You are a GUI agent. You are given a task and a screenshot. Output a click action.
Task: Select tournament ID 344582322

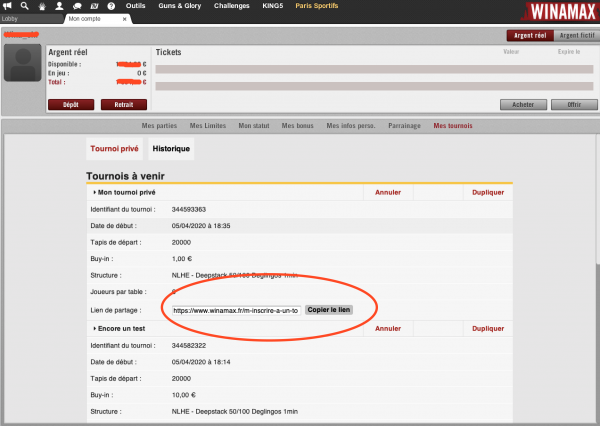point(189,346)
